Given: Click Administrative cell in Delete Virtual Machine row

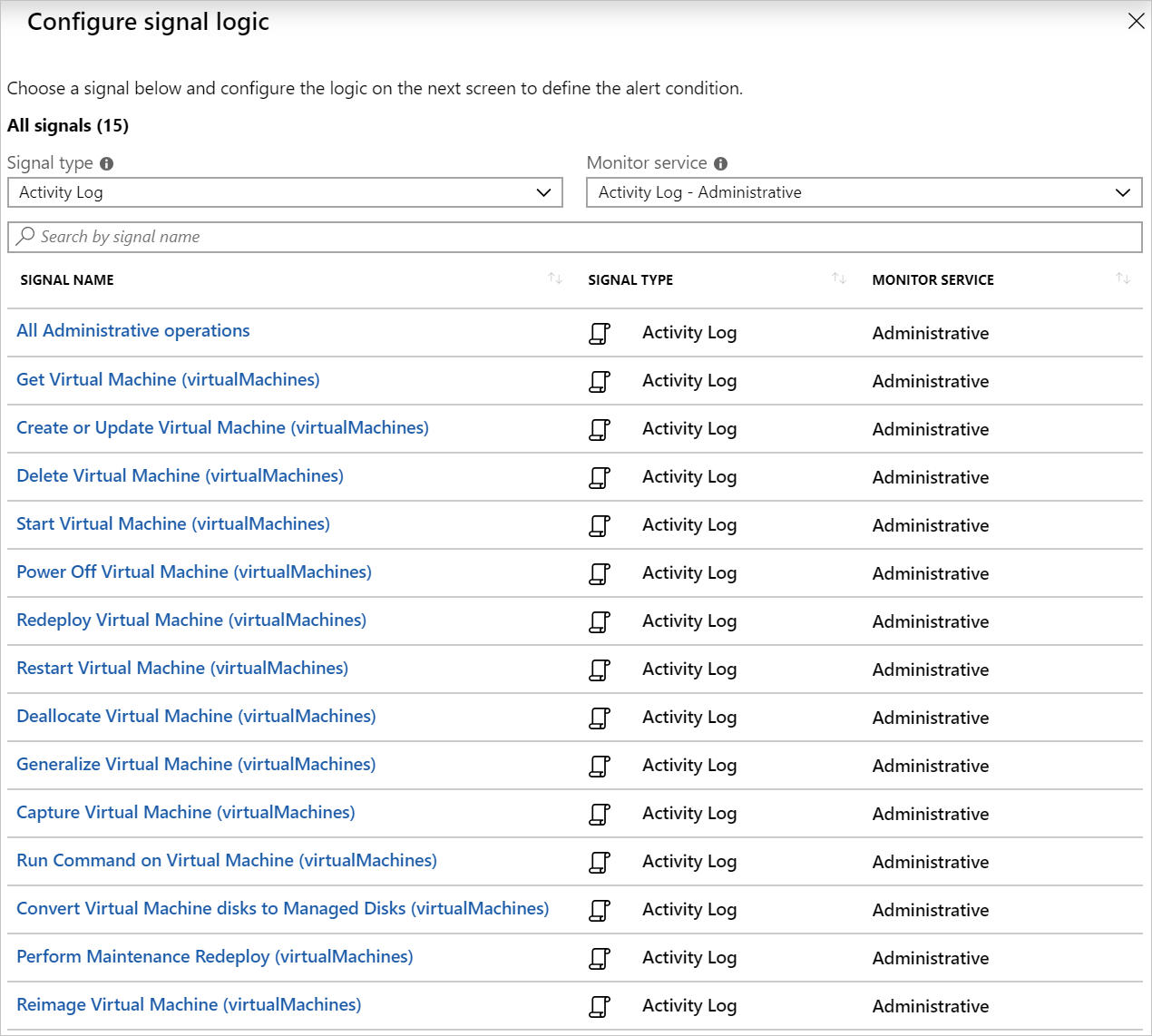Looking at the screenshot, I should coord(931,478).
